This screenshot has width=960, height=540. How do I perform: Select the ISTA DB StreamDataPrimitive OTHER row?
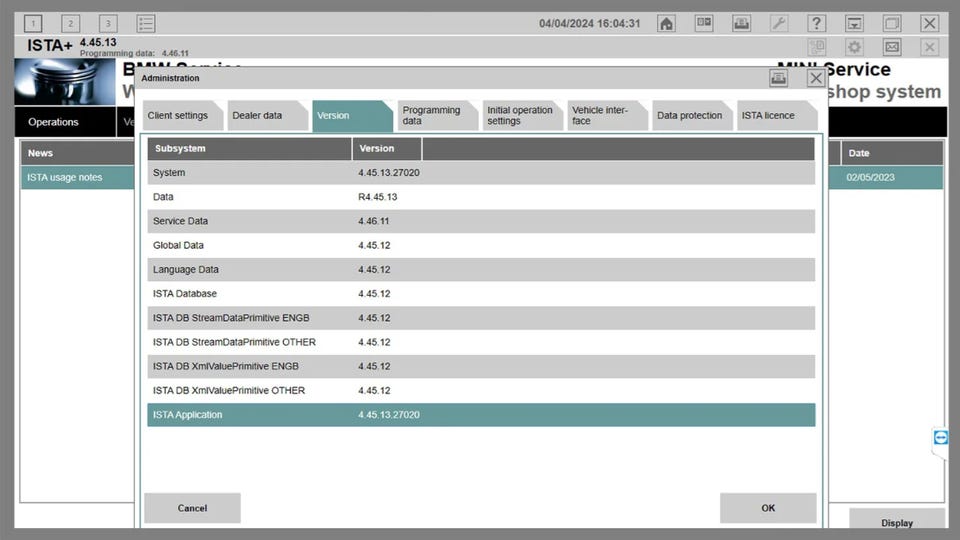tap(481, 342)
